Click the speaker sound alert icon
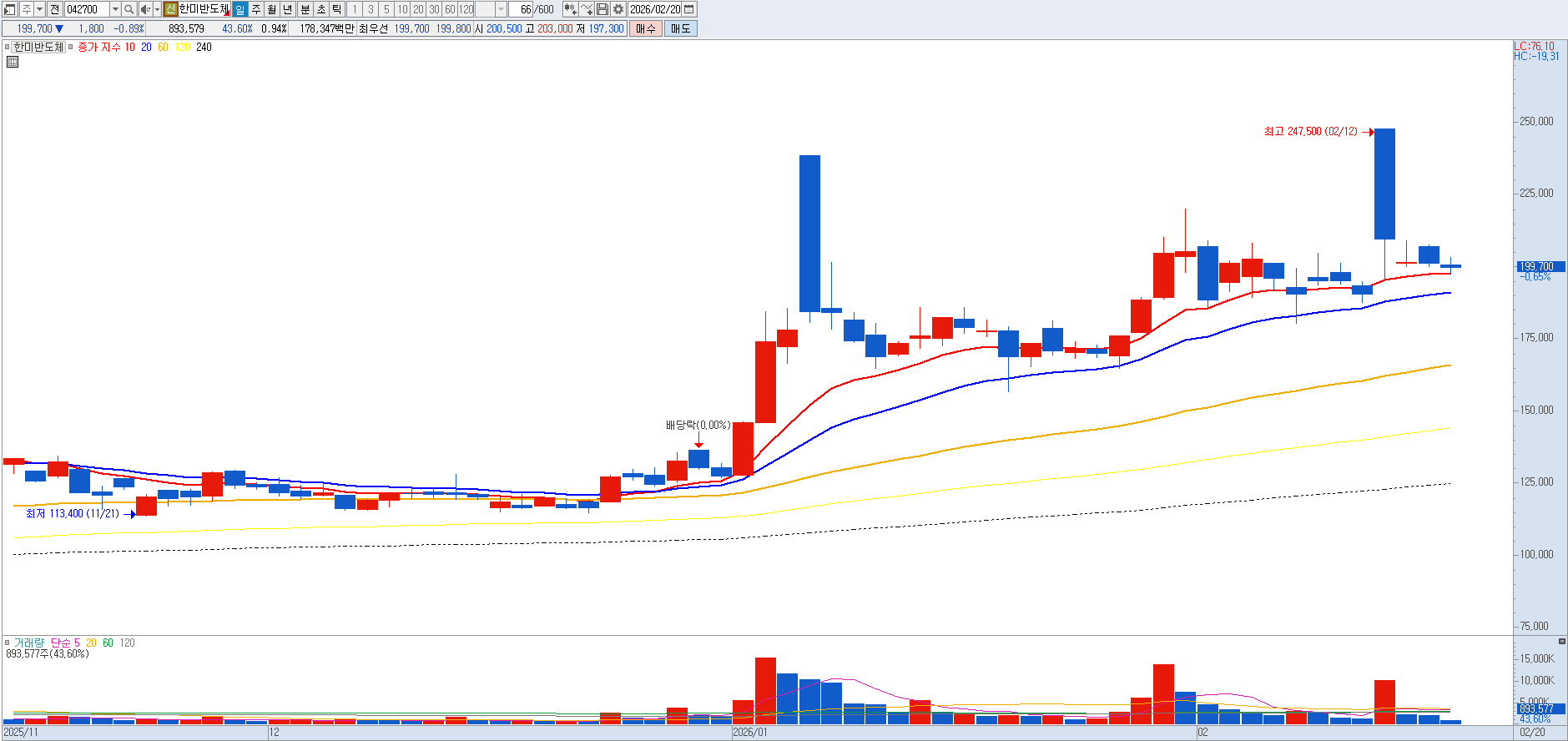The height and width of the screenshot is (741, 1568). pyautogui.click(x=145, y=9)
